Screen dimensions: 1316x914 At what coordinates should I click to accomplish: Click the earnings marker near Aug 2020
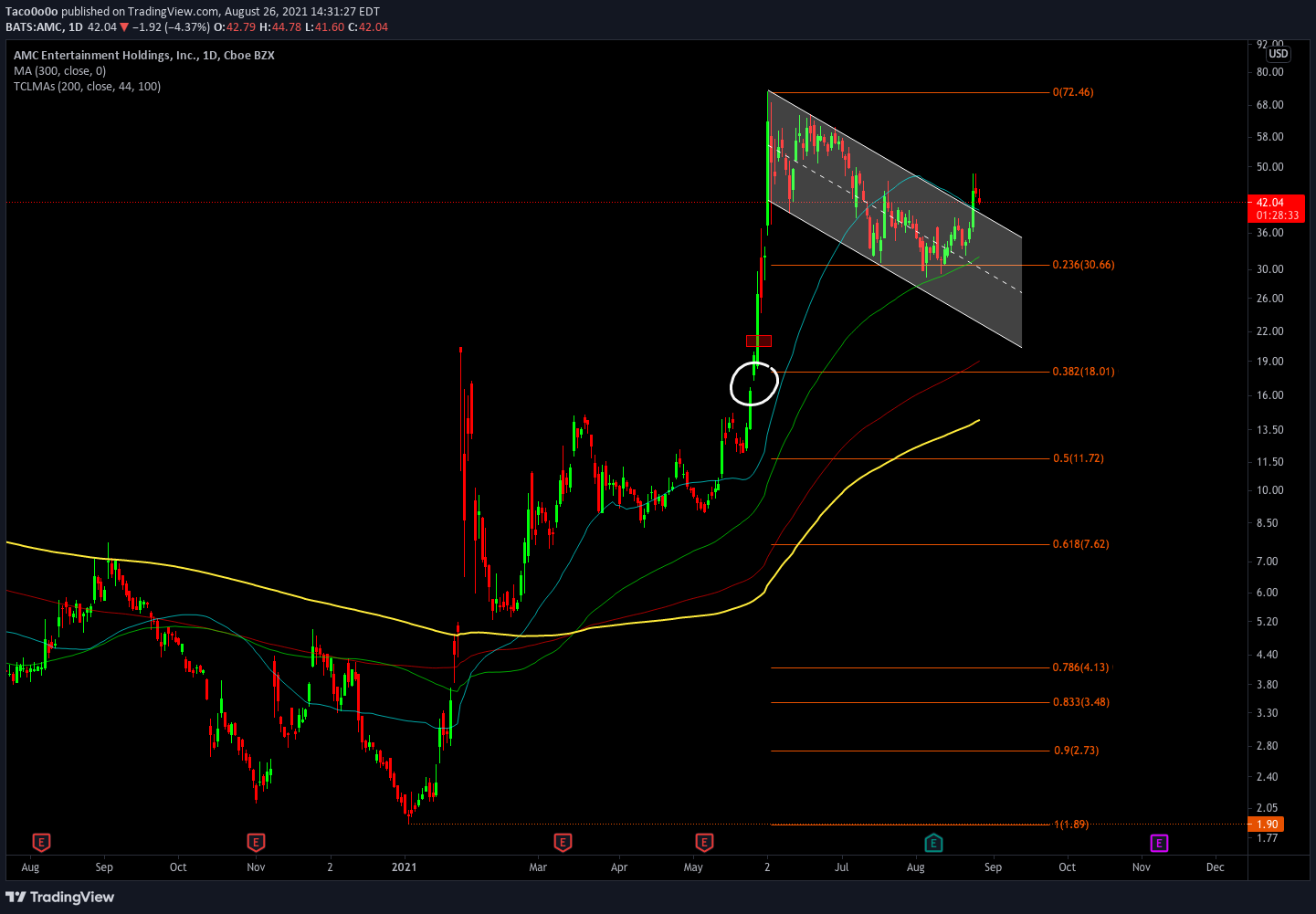[40, 842]
